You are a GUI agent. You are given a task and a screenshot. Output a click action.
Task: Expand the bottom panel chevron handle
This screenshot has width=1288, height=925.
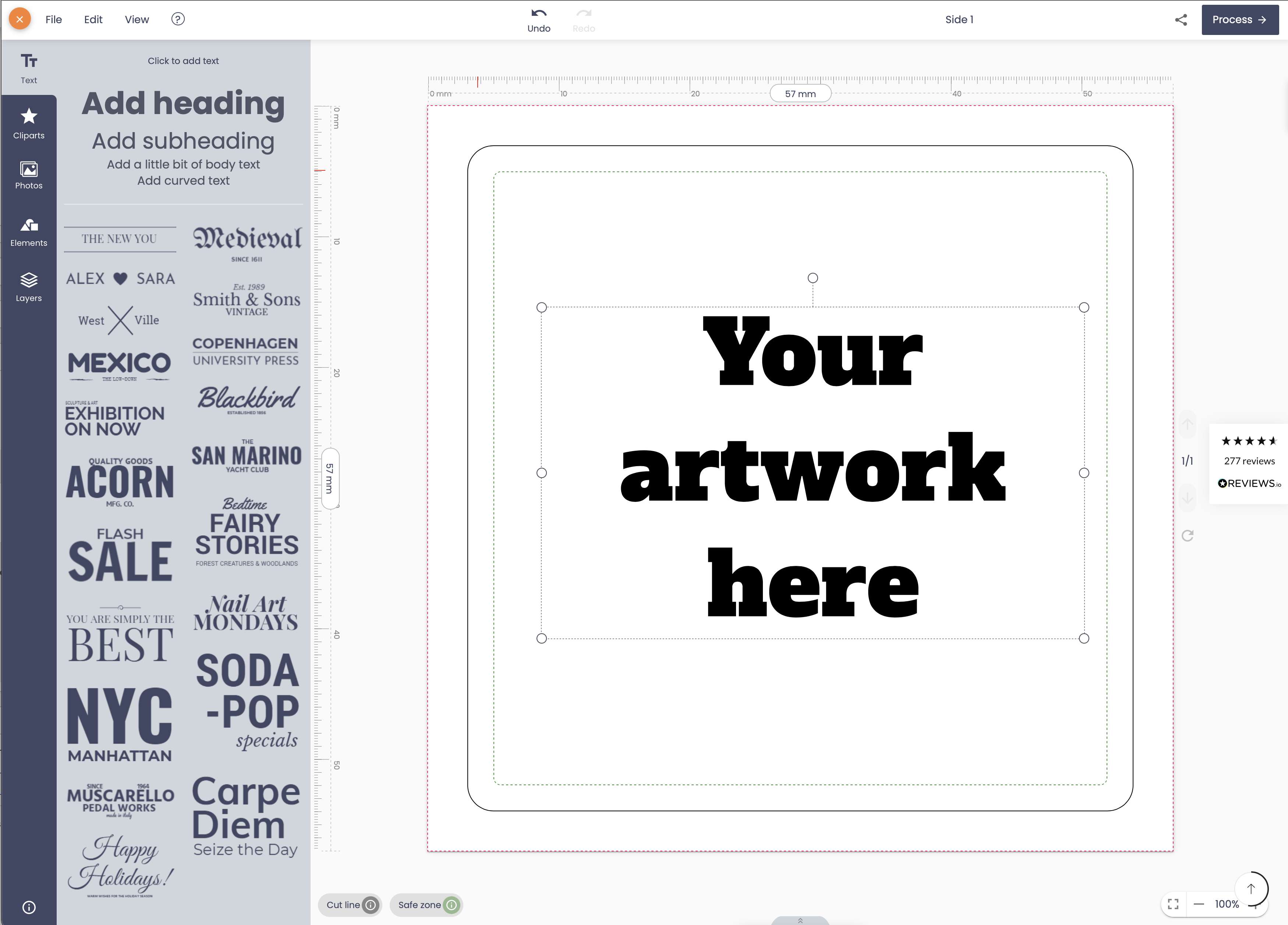800,921
